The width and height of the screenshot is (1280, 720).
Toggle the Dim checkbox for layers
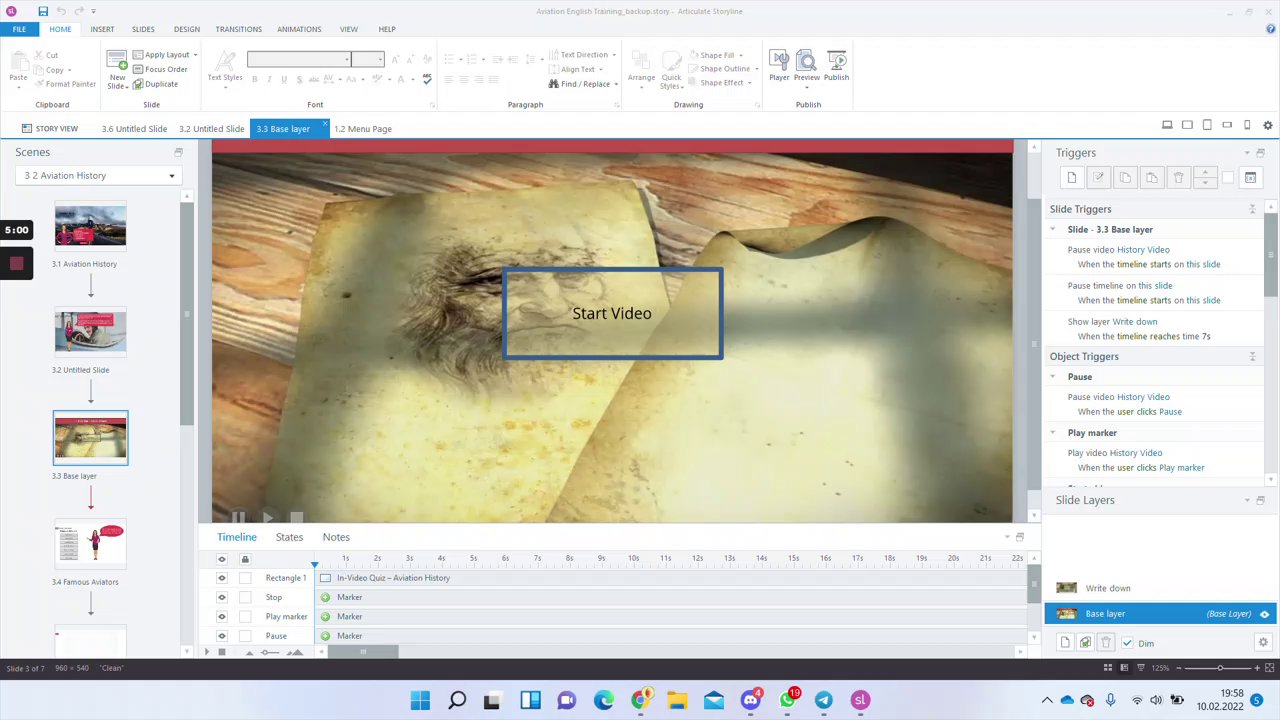click(x=1128, y=643)
